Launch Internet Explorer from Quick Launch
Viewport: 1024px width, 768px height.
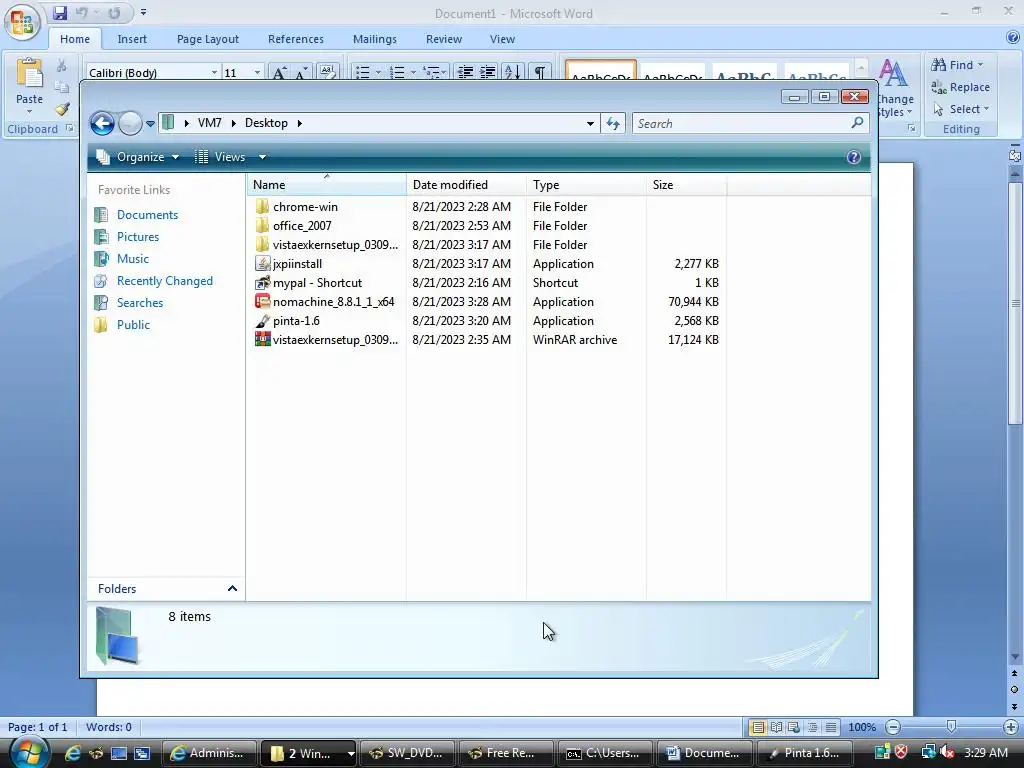pyautogui.click(x=72, y=753)
